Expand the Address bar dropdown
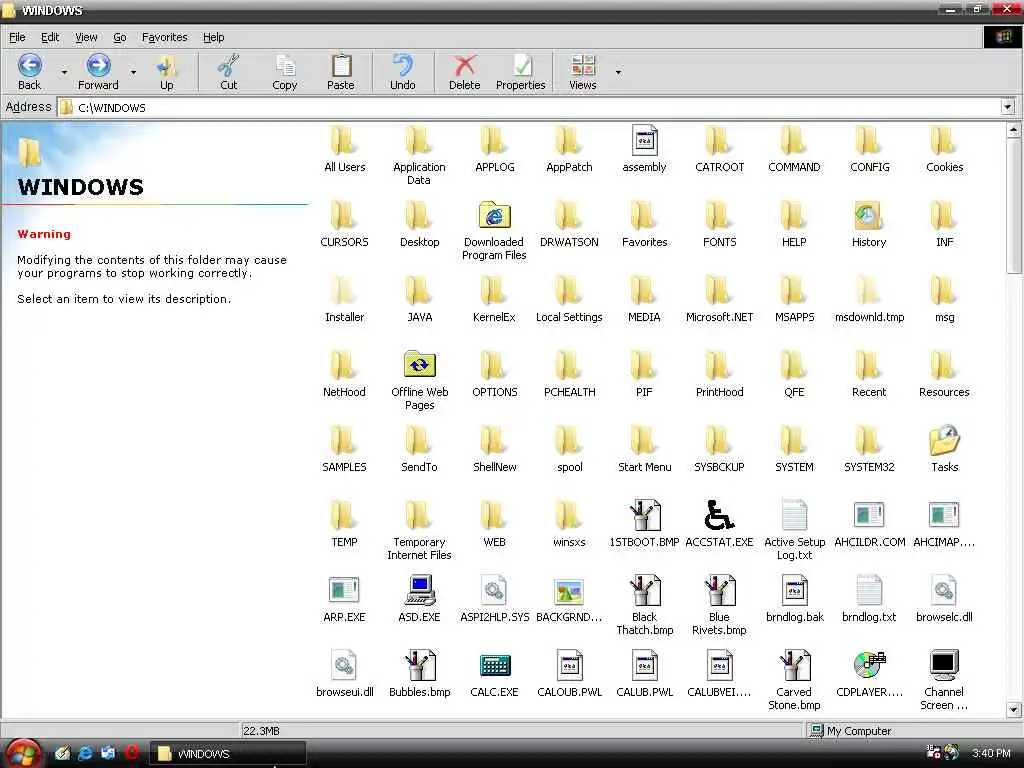This screenshot has width=1024, height=768. coord(1008,106)
